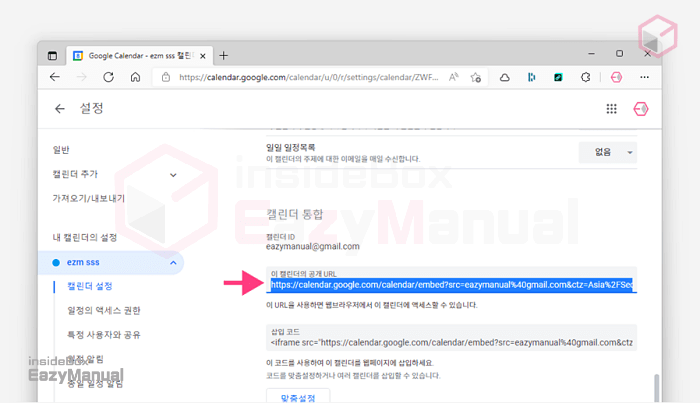Open browser settings and more menu

pyautogui.click(x=644, y=77)
